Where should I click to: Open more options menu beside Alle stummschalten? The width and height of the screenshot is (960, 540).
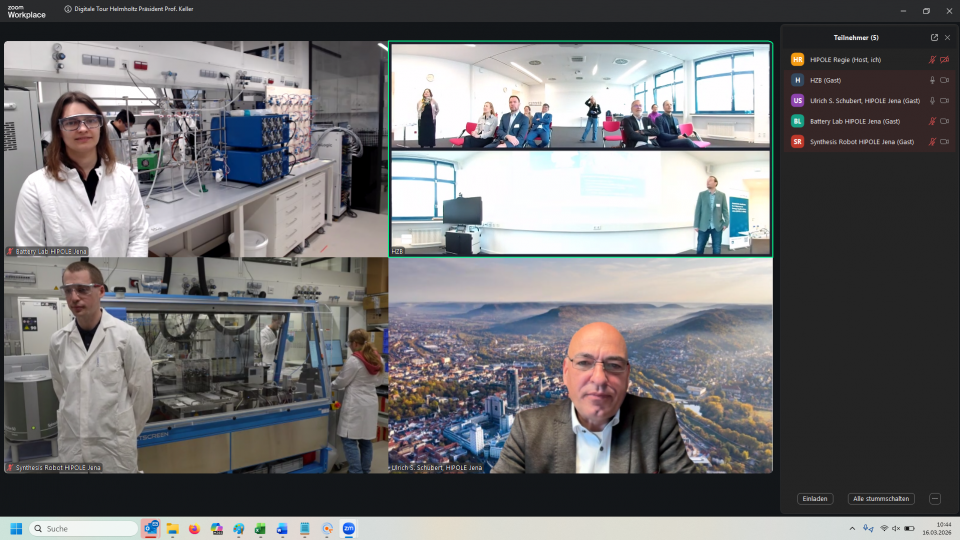pos(935,499)
